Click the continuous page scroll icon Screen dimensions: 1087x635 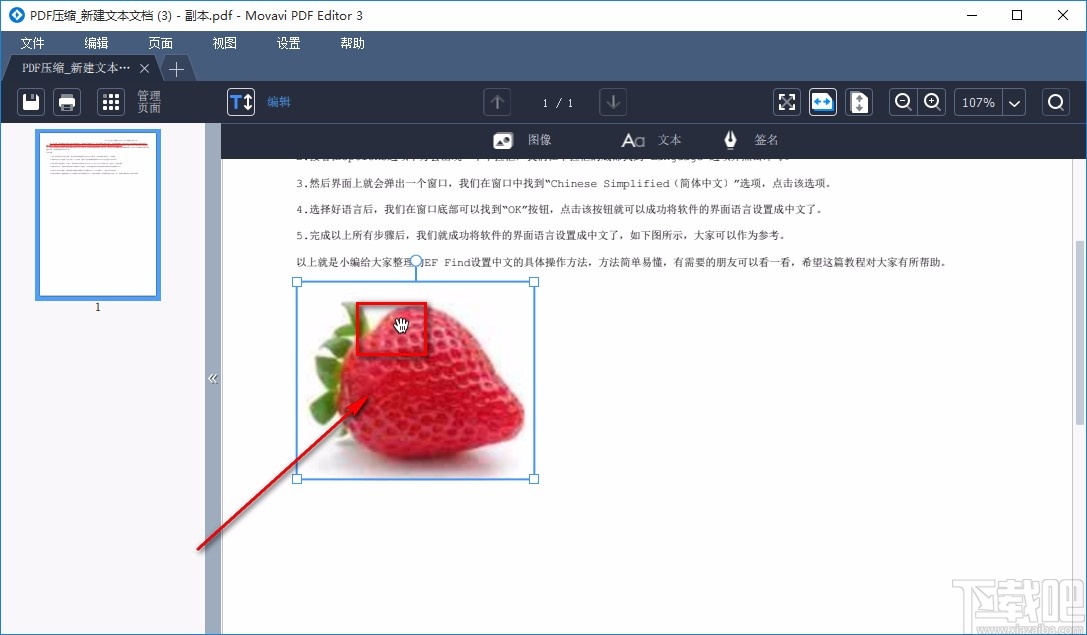[x=858, y=101]
